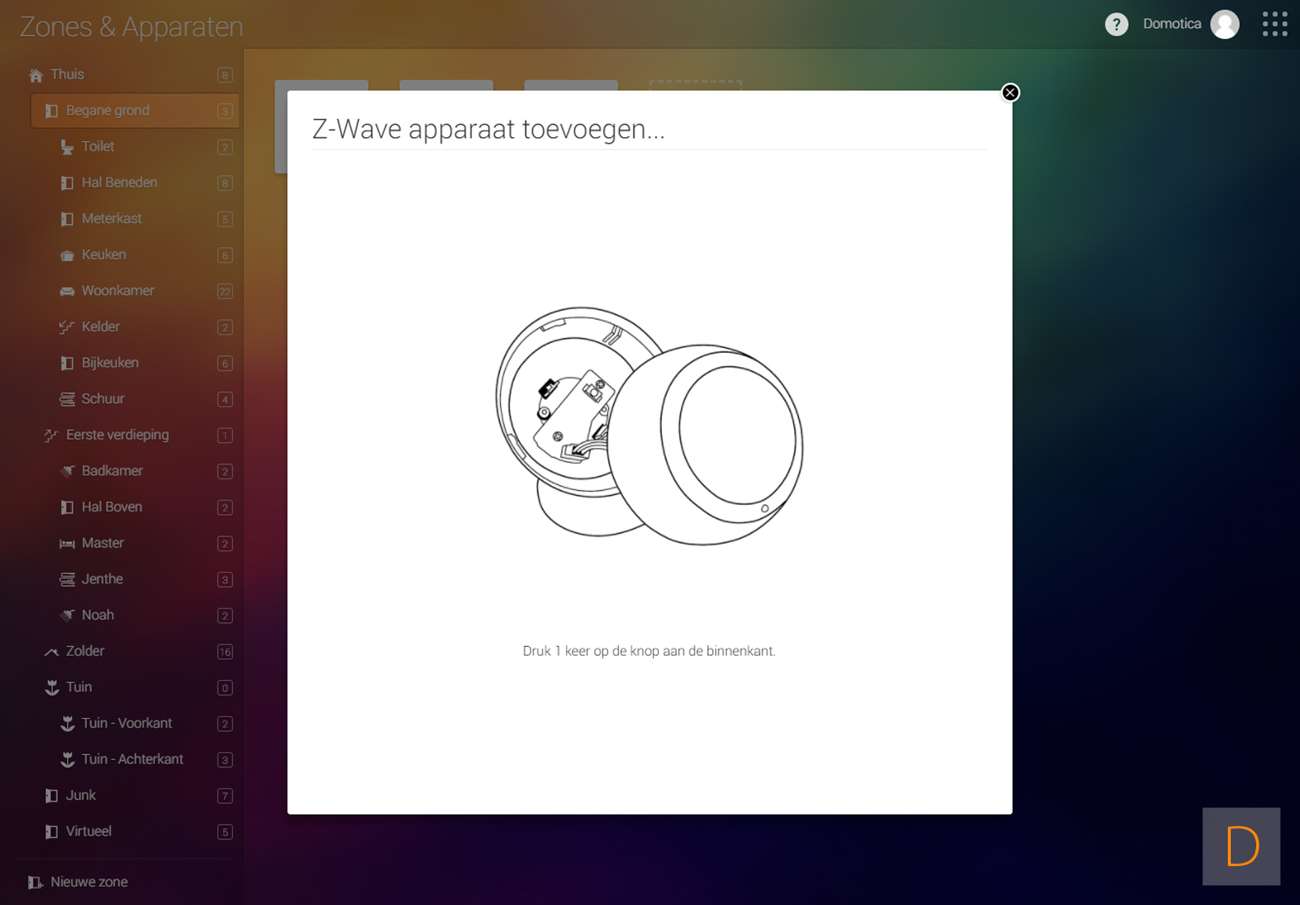Click the 'Zones & Apparaten' page title
The height and width of the screenshot is (905, 1300).
[131, 27]
